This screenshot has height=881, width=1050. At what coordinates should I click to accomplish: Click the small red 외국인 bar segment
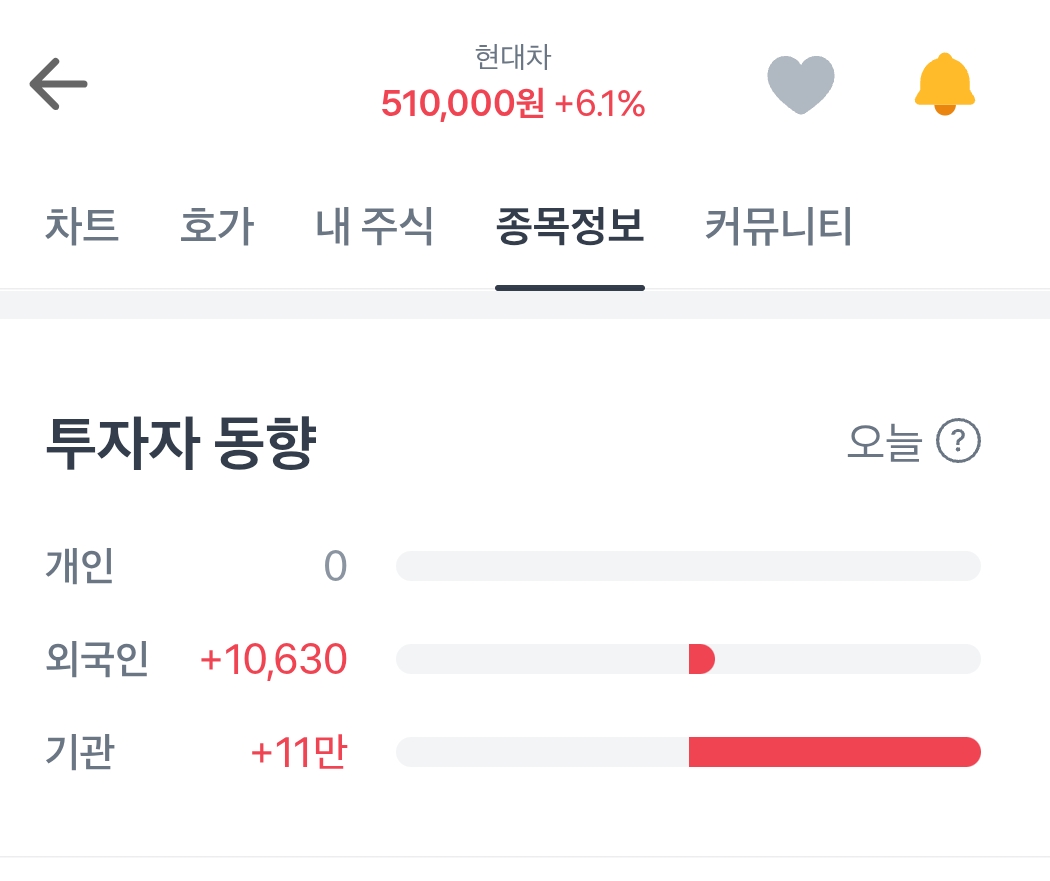click(x=701, y=659)
